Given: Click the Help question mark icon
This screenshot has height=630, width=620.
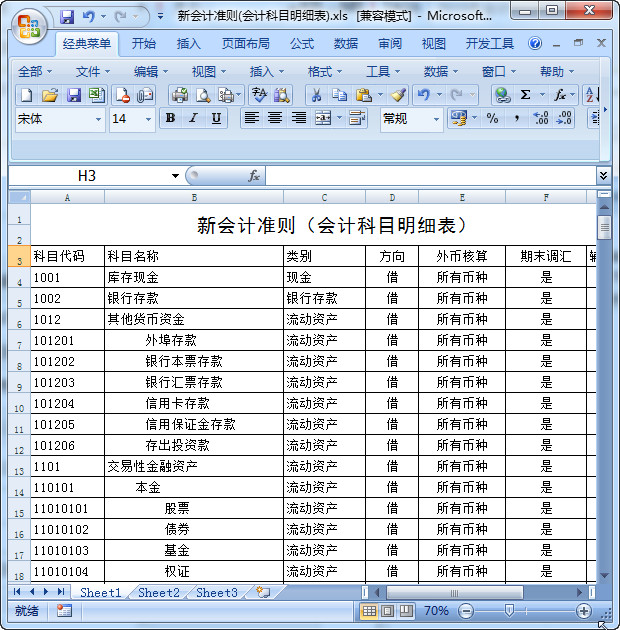Looking at the screenshot, I should click(x=535, y=43).
